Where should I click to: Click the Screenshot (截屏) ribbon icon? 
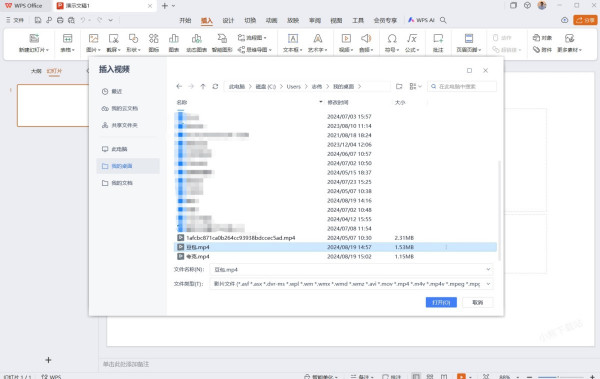[x=113, y=38]
